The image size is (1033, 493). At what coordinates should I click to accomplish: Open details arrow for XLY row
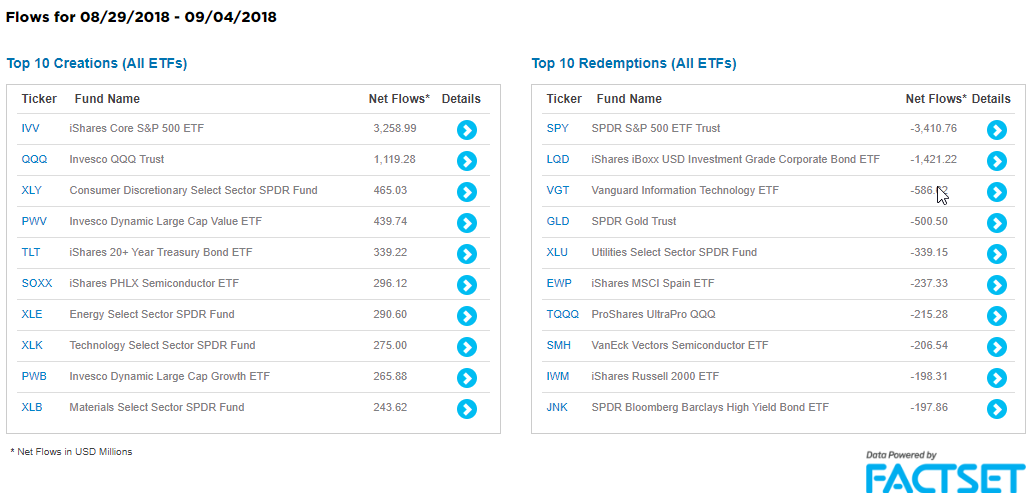pos(466,192)
